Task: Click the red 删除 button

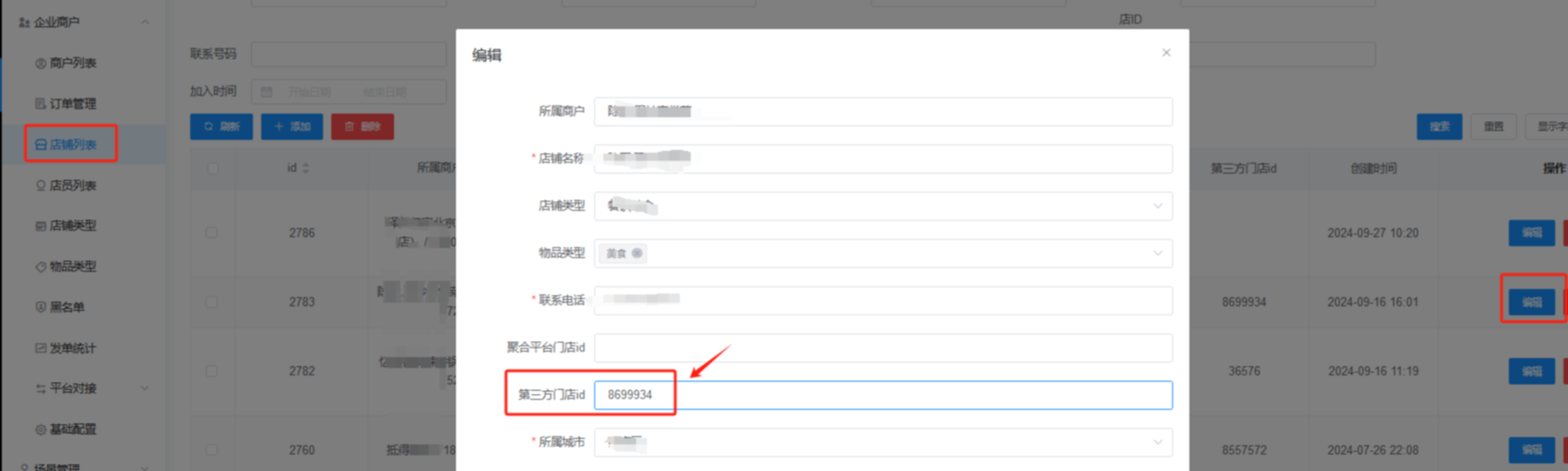Action: 362,126
